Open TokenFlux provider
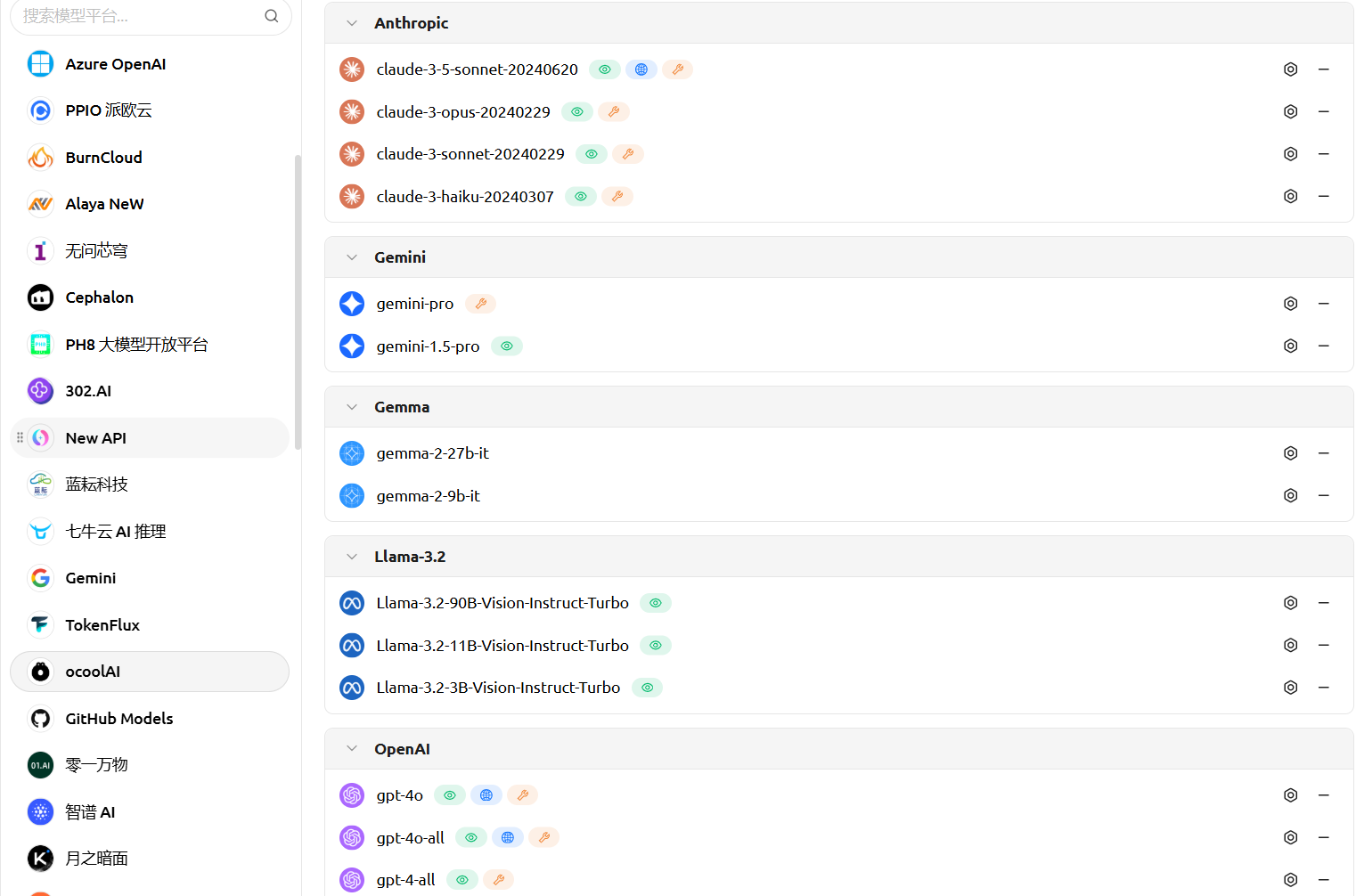Screen dimensions: 1356x896 pyautogui.click(x=150, y=625)
